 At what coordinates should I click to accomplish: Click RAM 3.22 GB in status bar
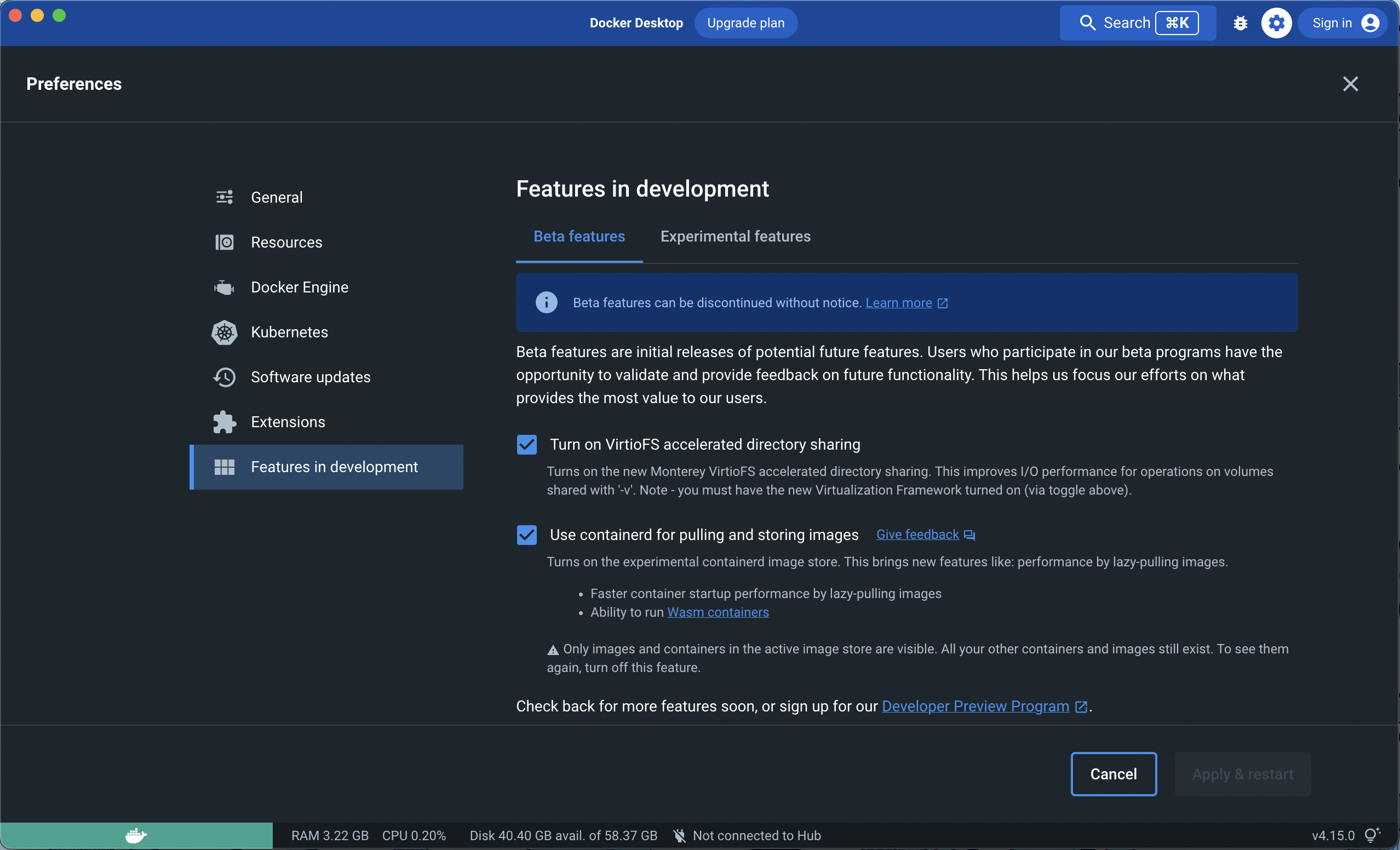330,836
